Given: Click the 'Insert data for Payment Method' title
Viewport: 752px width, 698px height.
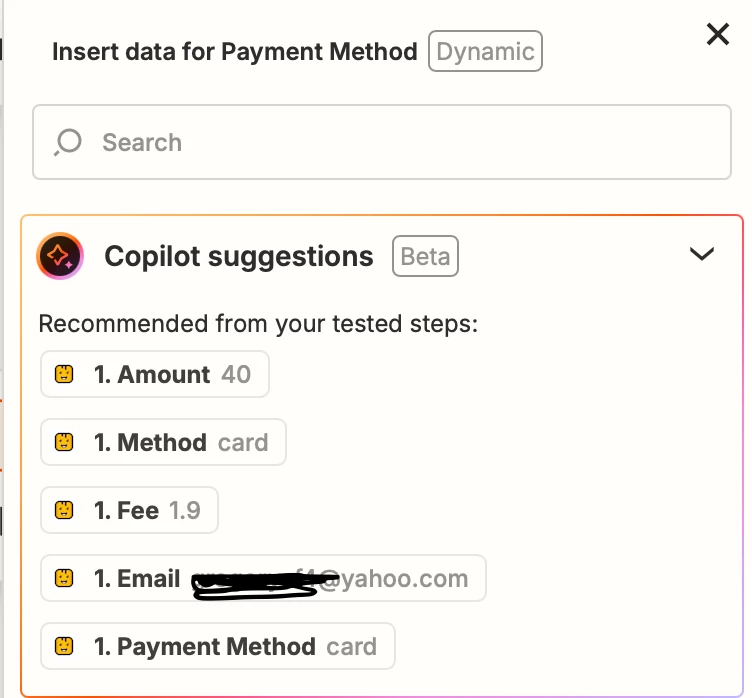Looking at the screenshot, I should 235,51.
